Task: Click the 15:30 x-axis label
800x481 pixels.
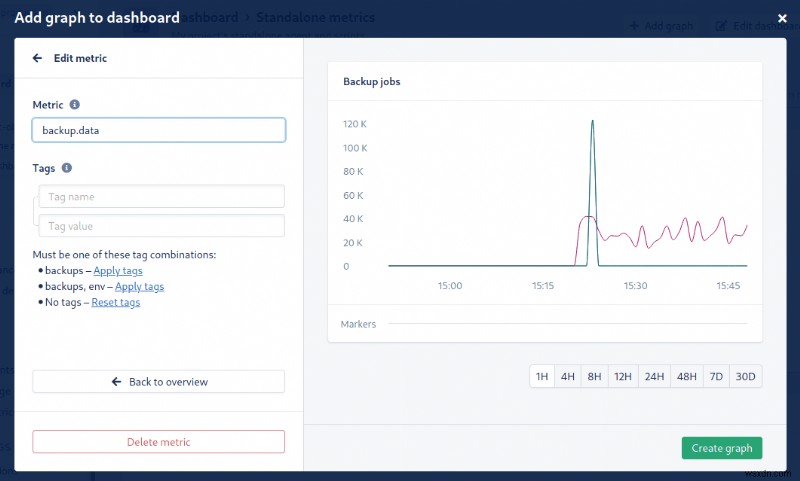Action: tap(635, 286)
